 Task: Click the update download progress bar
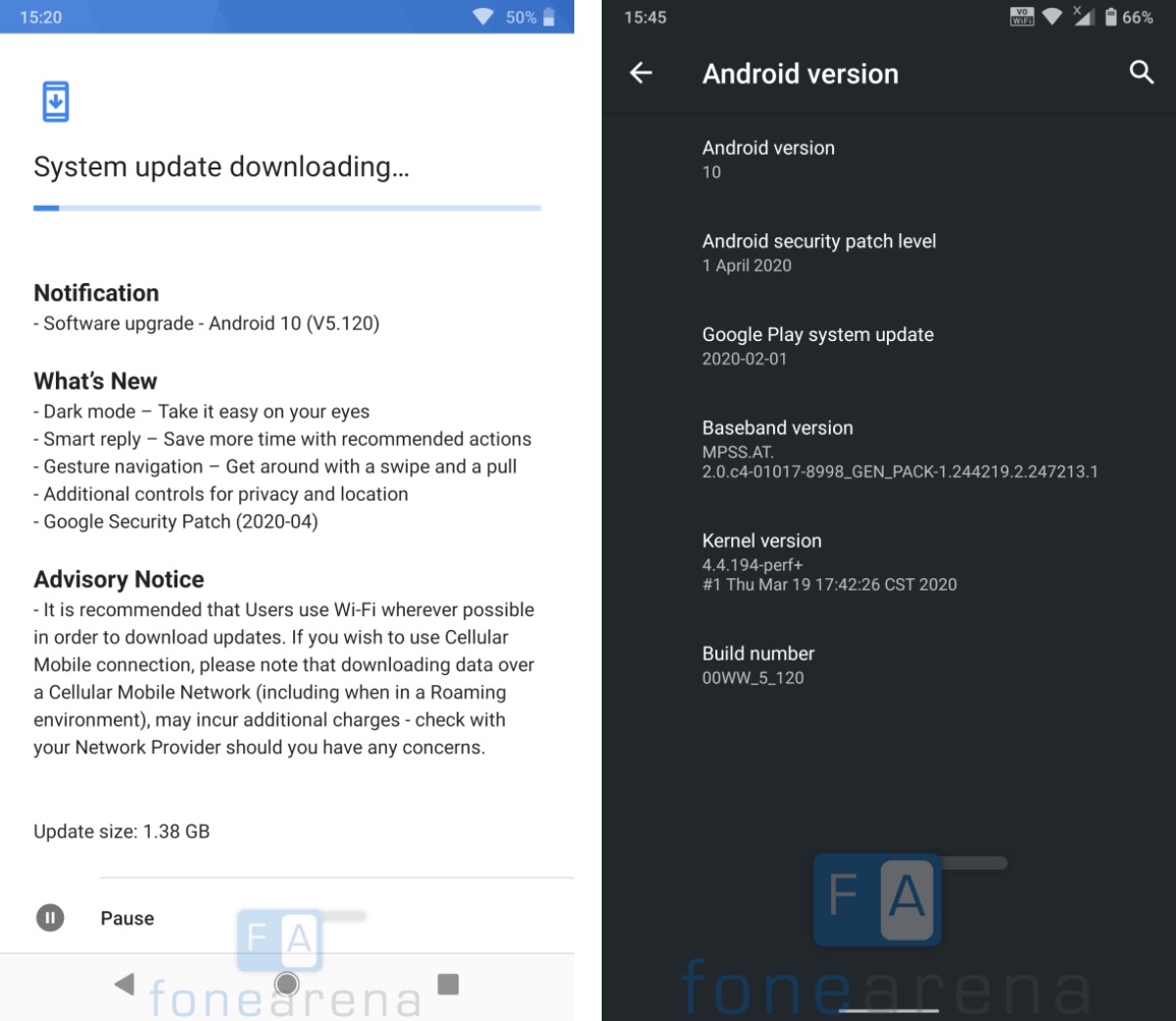tap(287, 208)
